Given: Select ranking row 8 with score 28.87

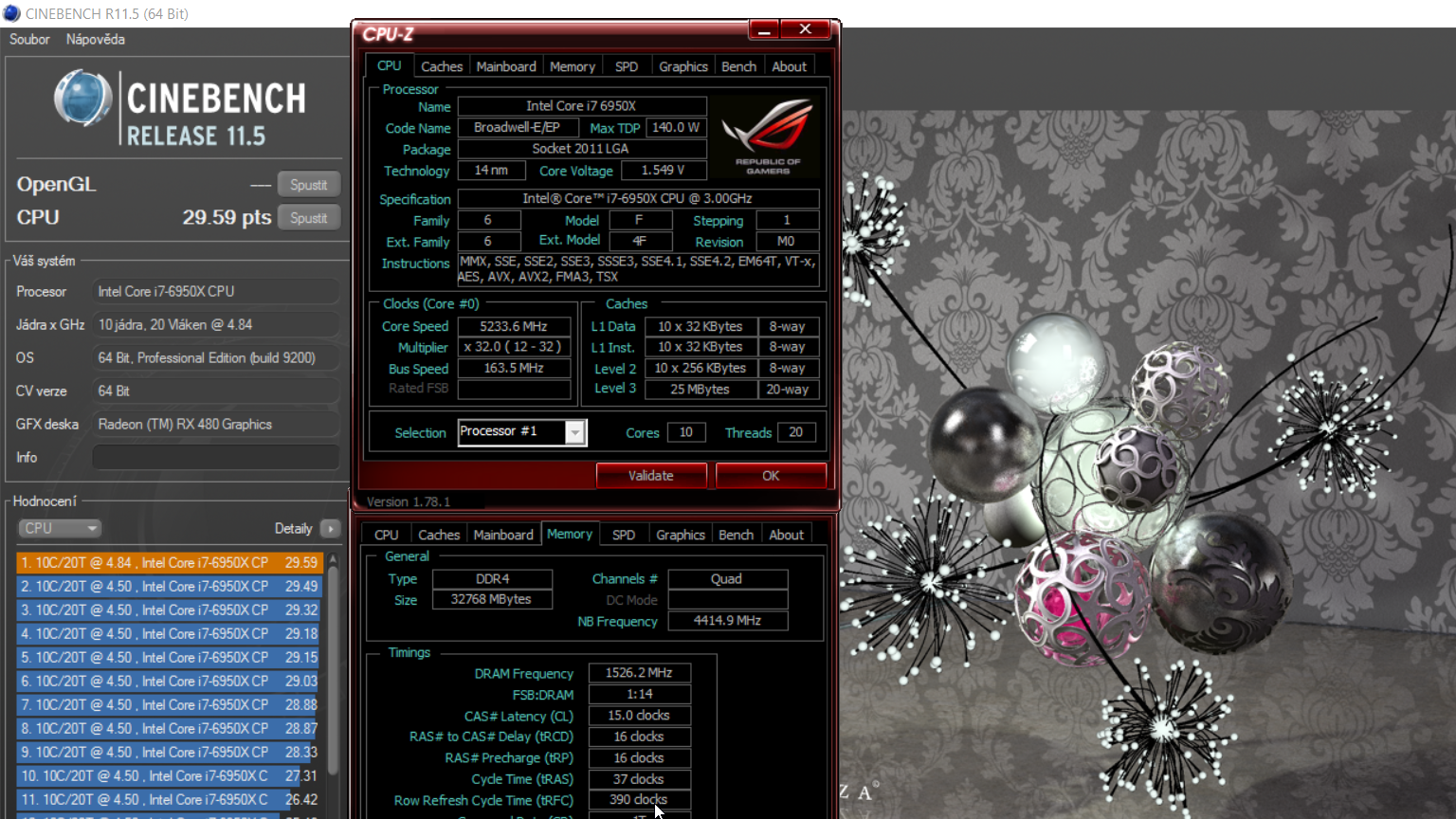Looking at the screenshot, I should click(x=170, y=728).
